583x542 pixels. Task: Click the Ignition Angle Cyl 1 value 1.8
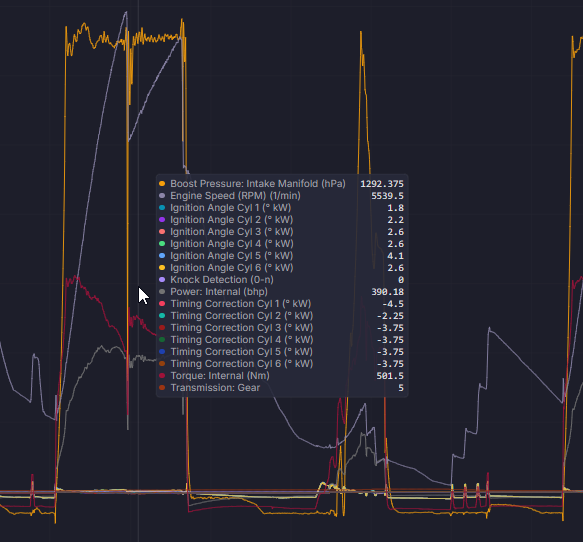(x=396, y=208)
